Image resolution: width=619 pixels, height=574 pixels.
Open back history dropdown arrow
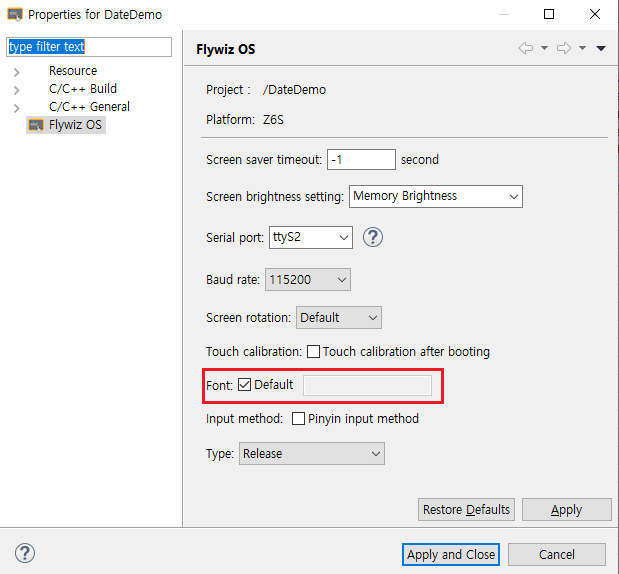point(544,48)
